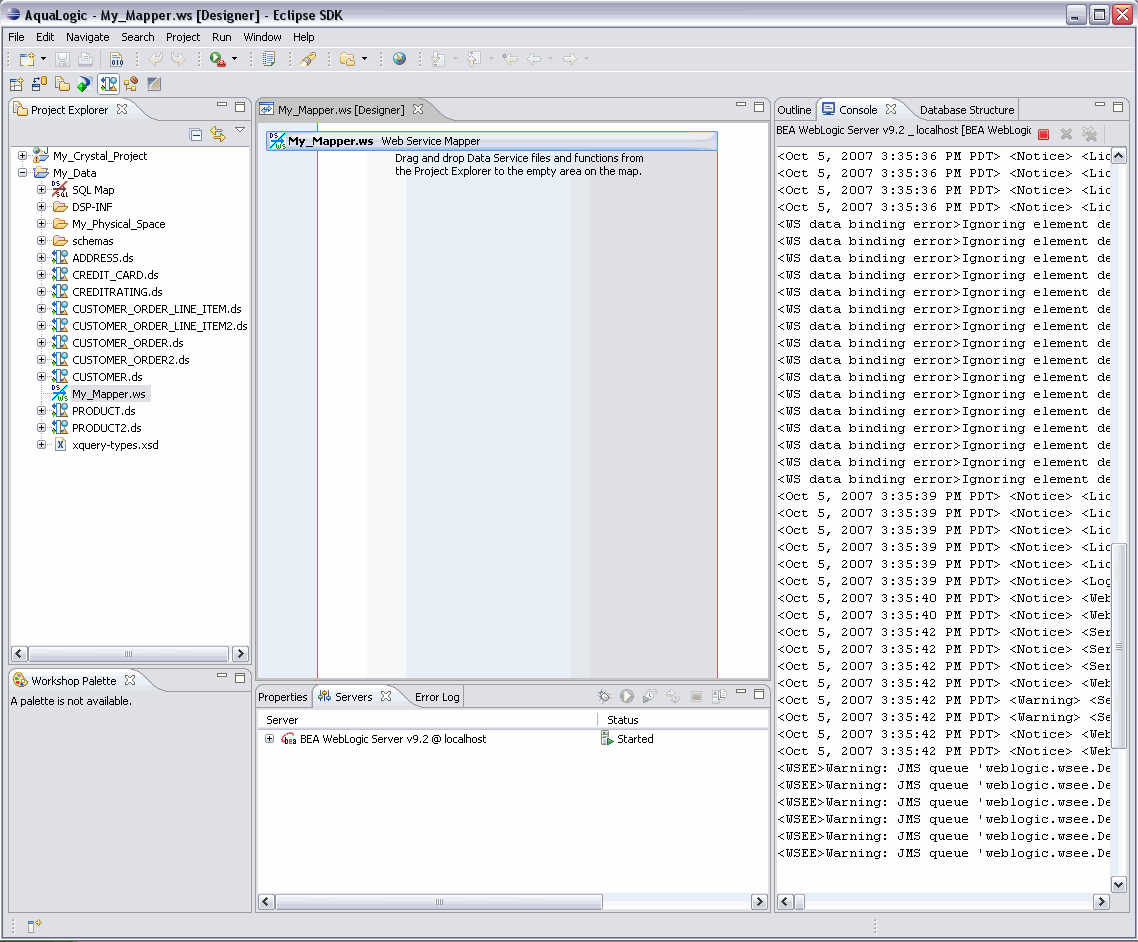Click Servers view horizontal scrollbar thumb
The image size is (1138, 942).
click(438, 901)
